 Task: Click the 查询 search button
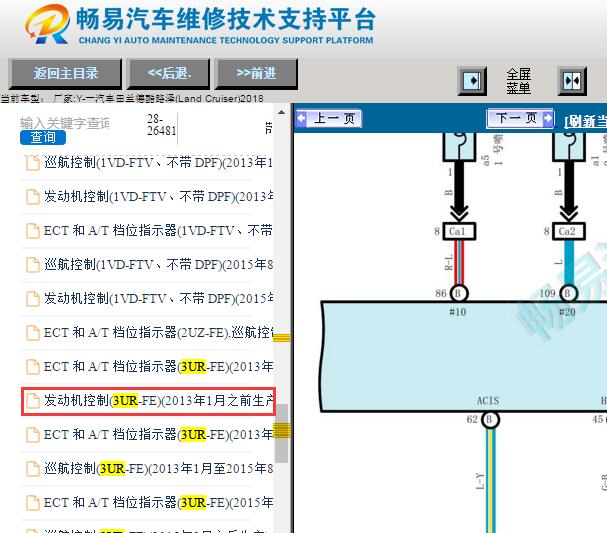[43, 137]
